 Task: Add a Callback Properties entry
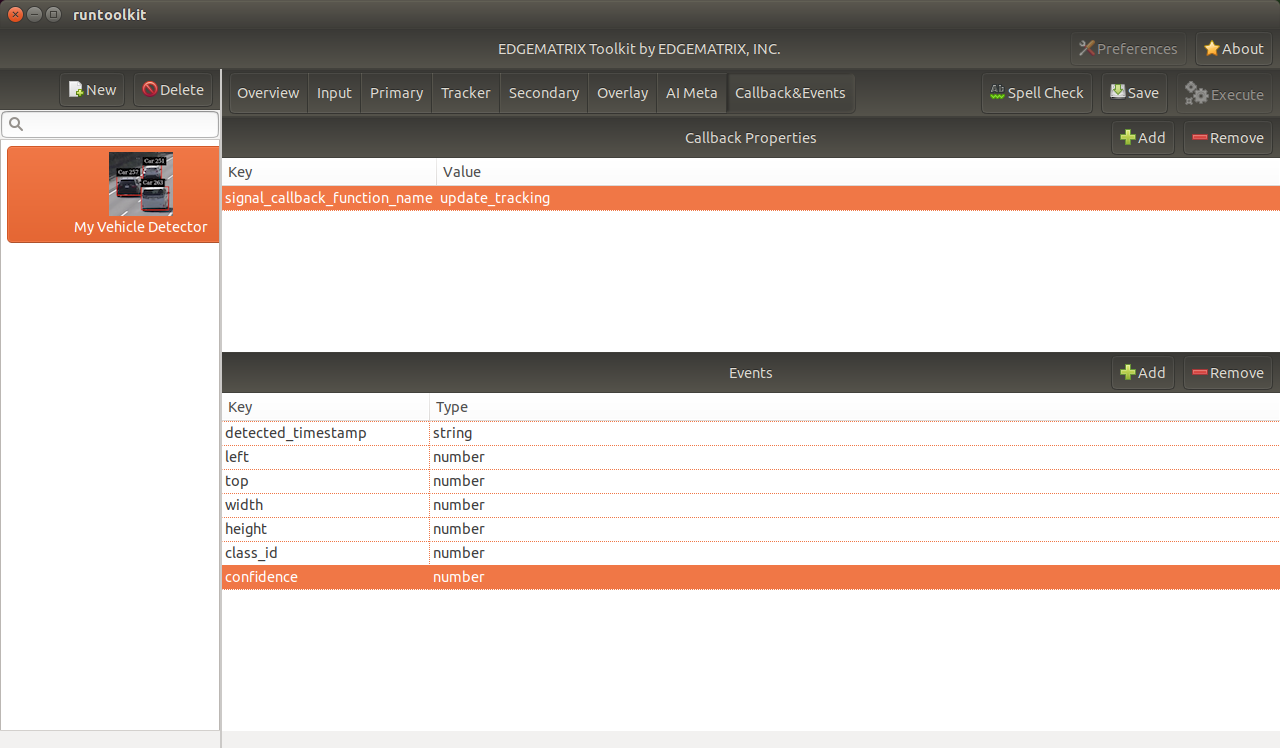pyautogui.click(x=1143, y=138)
